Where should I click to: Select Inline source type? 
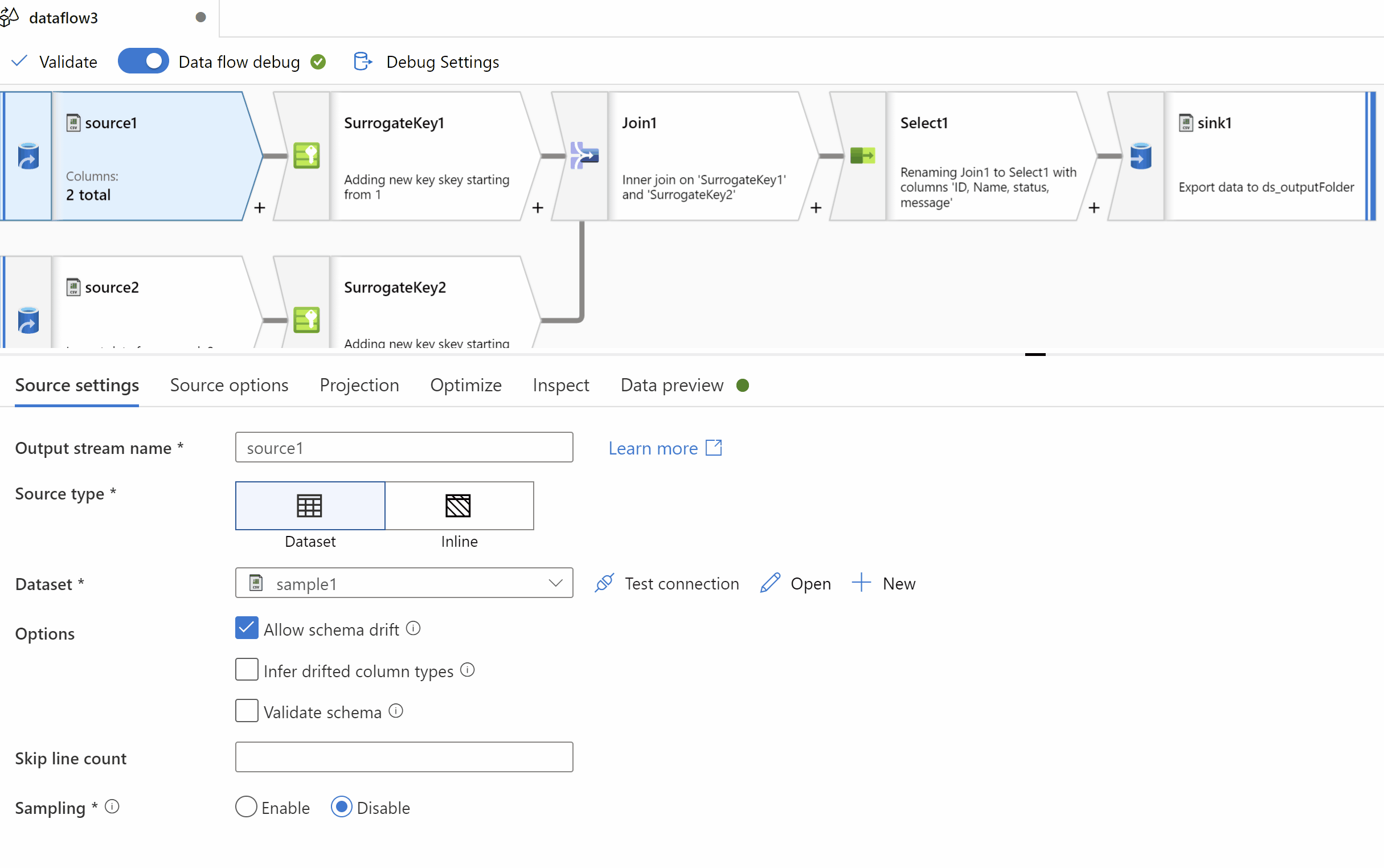pos(458,506)
